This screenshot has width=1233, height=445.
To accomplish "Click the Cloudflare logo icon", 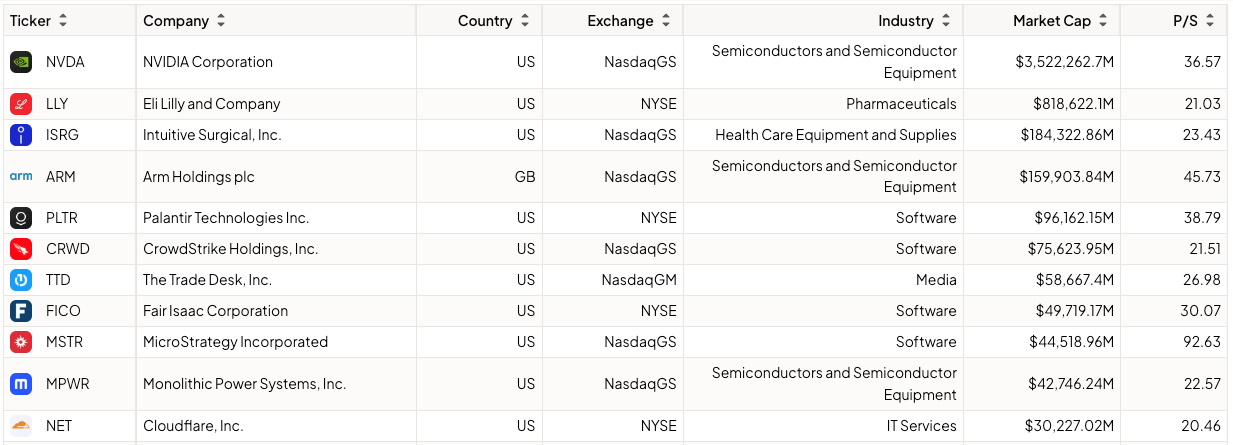I will 21,426.
